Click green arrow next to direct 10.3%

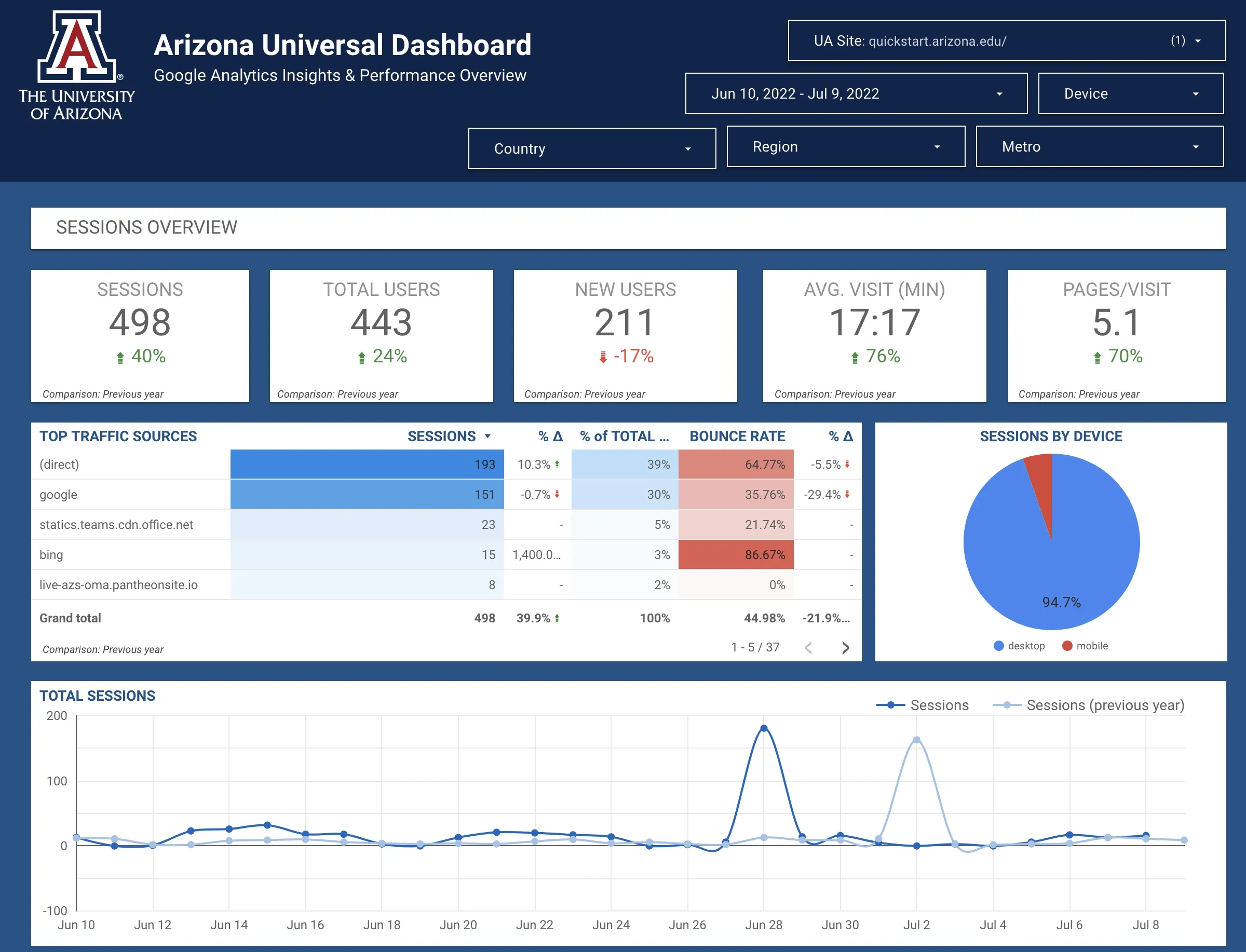coord(557,464)
